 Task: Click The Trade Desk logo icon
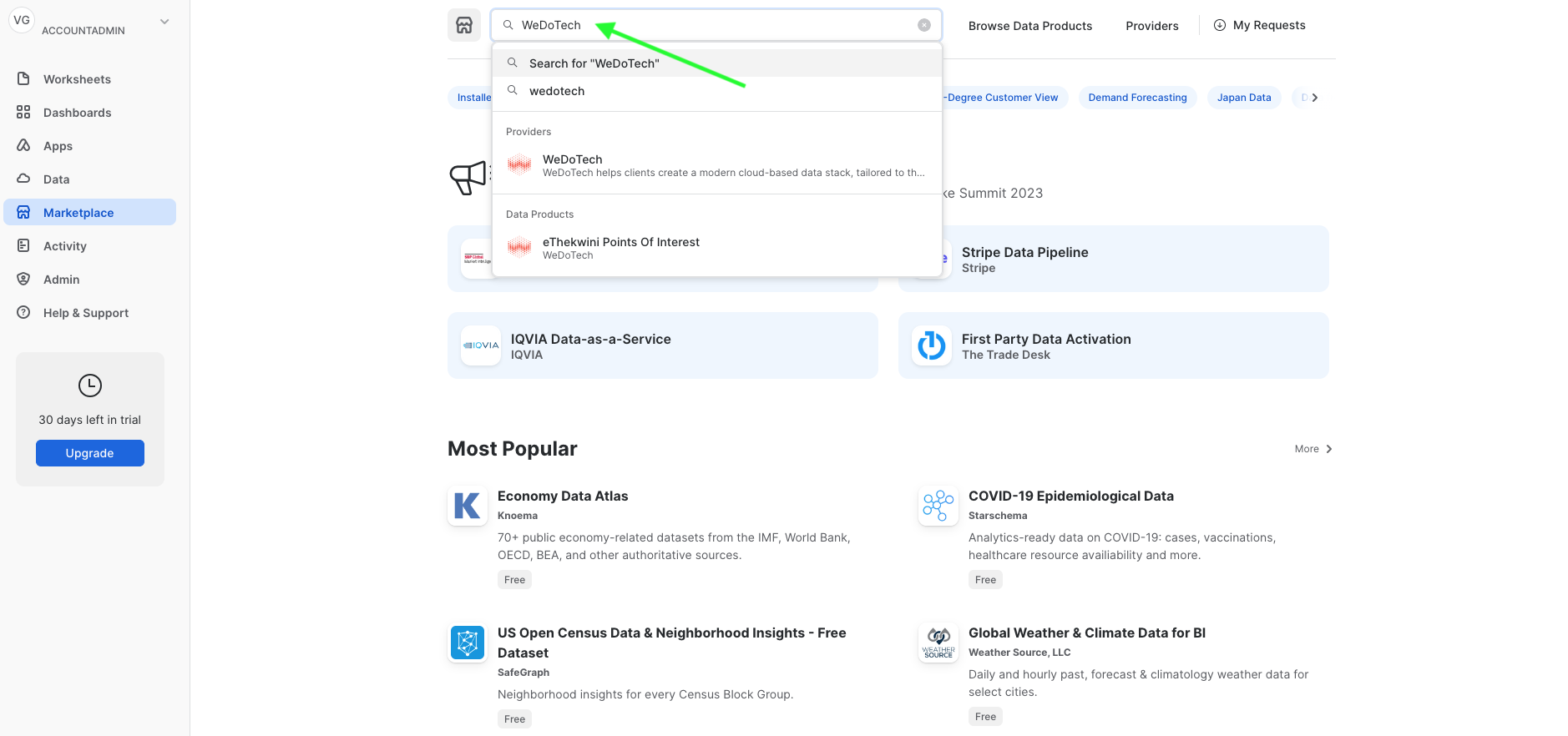click(x=932, y=345)
